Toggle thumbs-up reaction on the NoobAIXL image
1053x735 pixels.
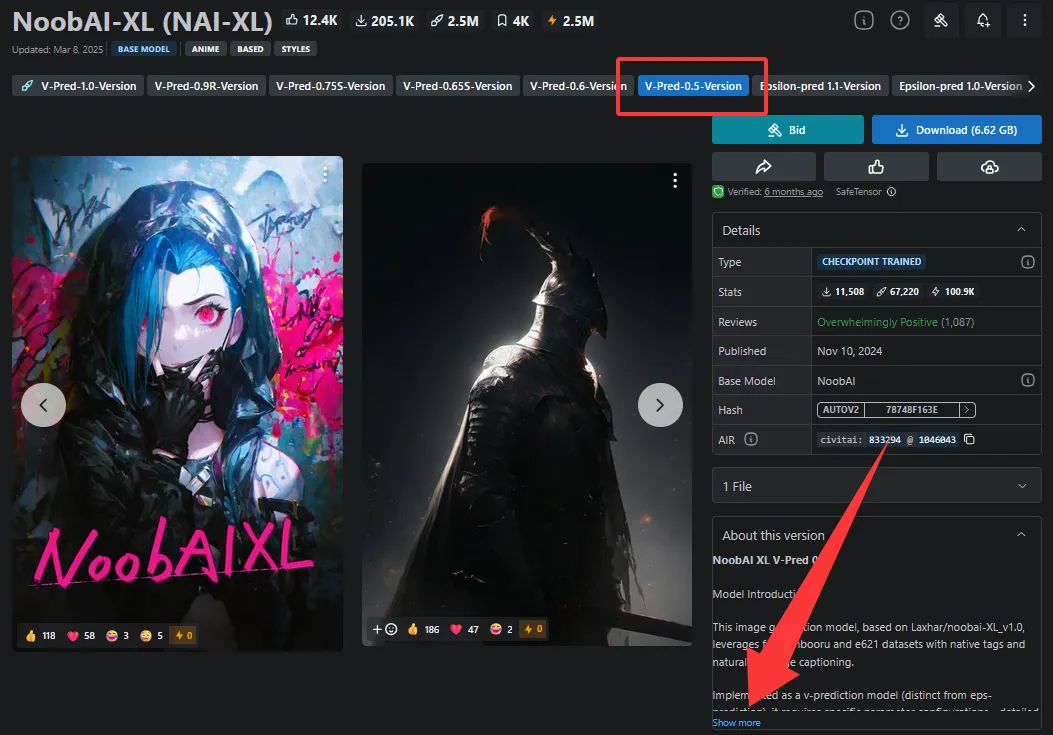tap(40, 635)
